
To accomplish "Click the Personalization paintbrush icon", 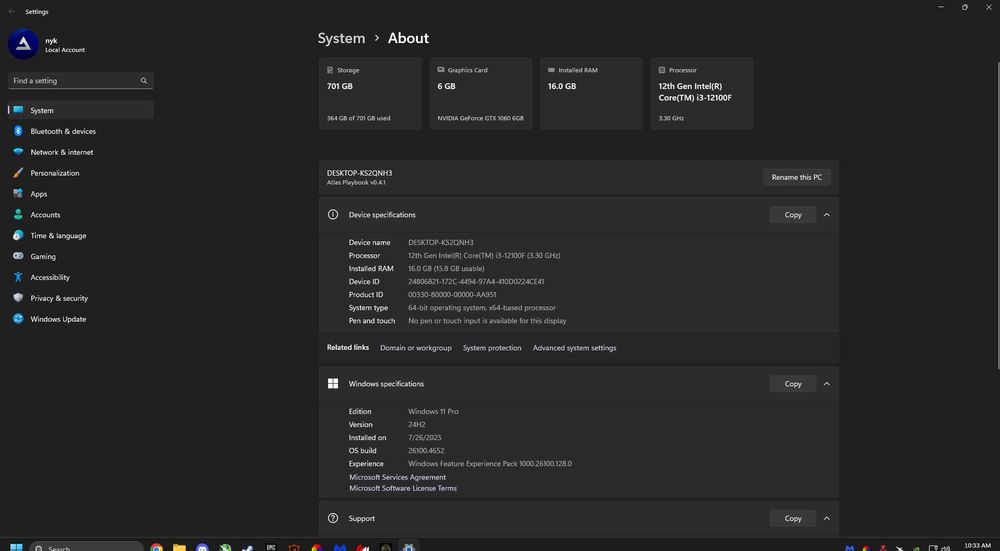I will [18, 173].
